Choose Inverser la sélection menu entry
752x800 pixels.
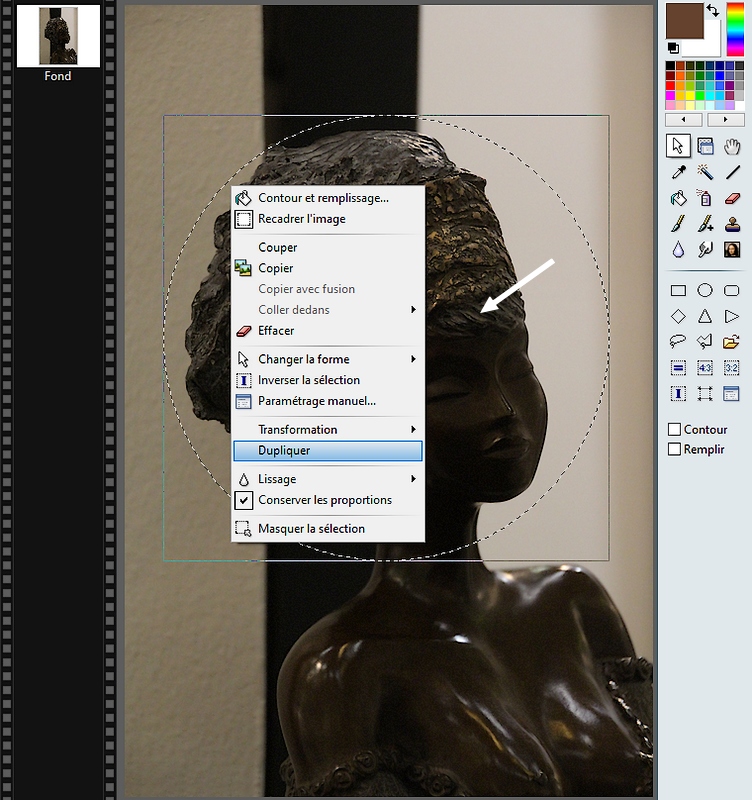pos(328,380)
